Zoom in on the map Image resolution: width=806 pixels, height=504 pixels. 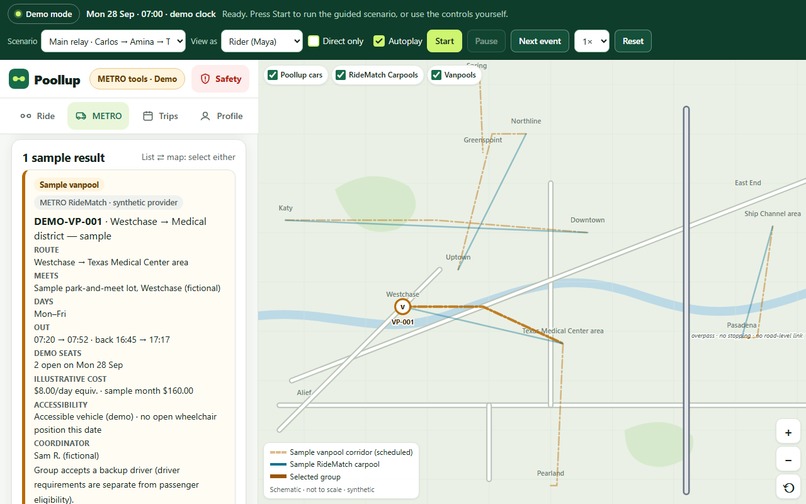point(788,433)
